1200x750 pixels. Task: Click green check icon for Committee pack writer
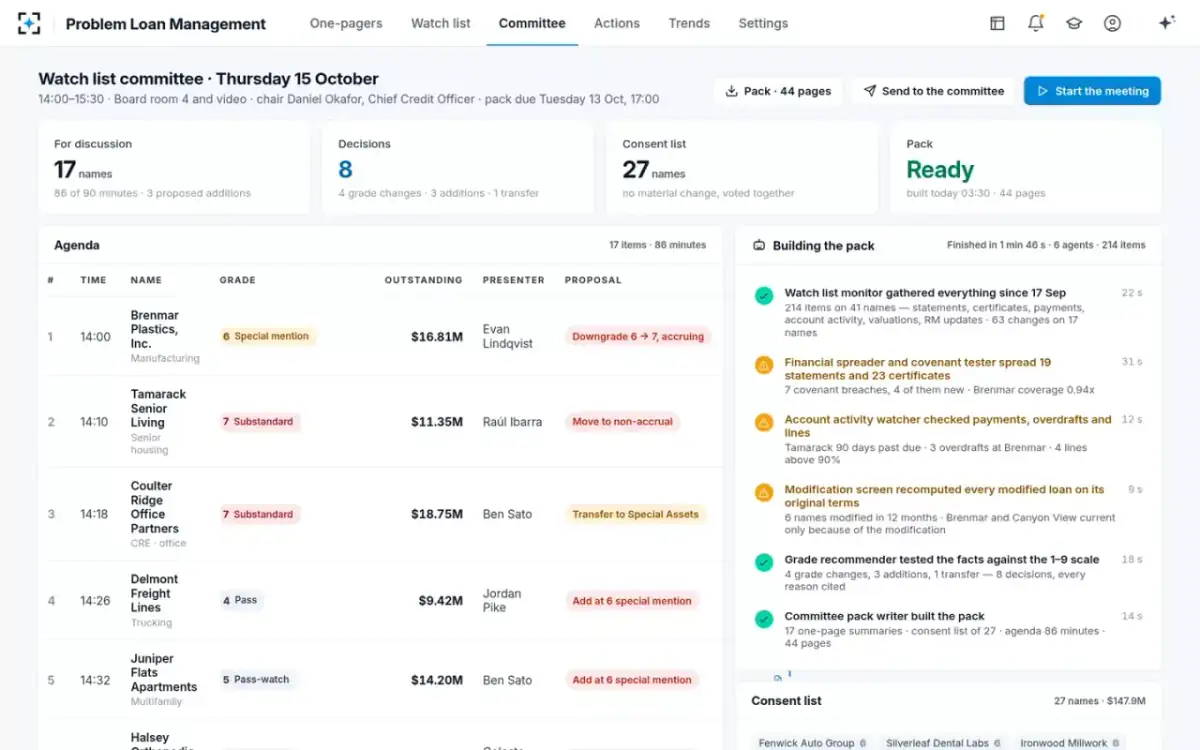pyautogui.click(x=764, y=619)
